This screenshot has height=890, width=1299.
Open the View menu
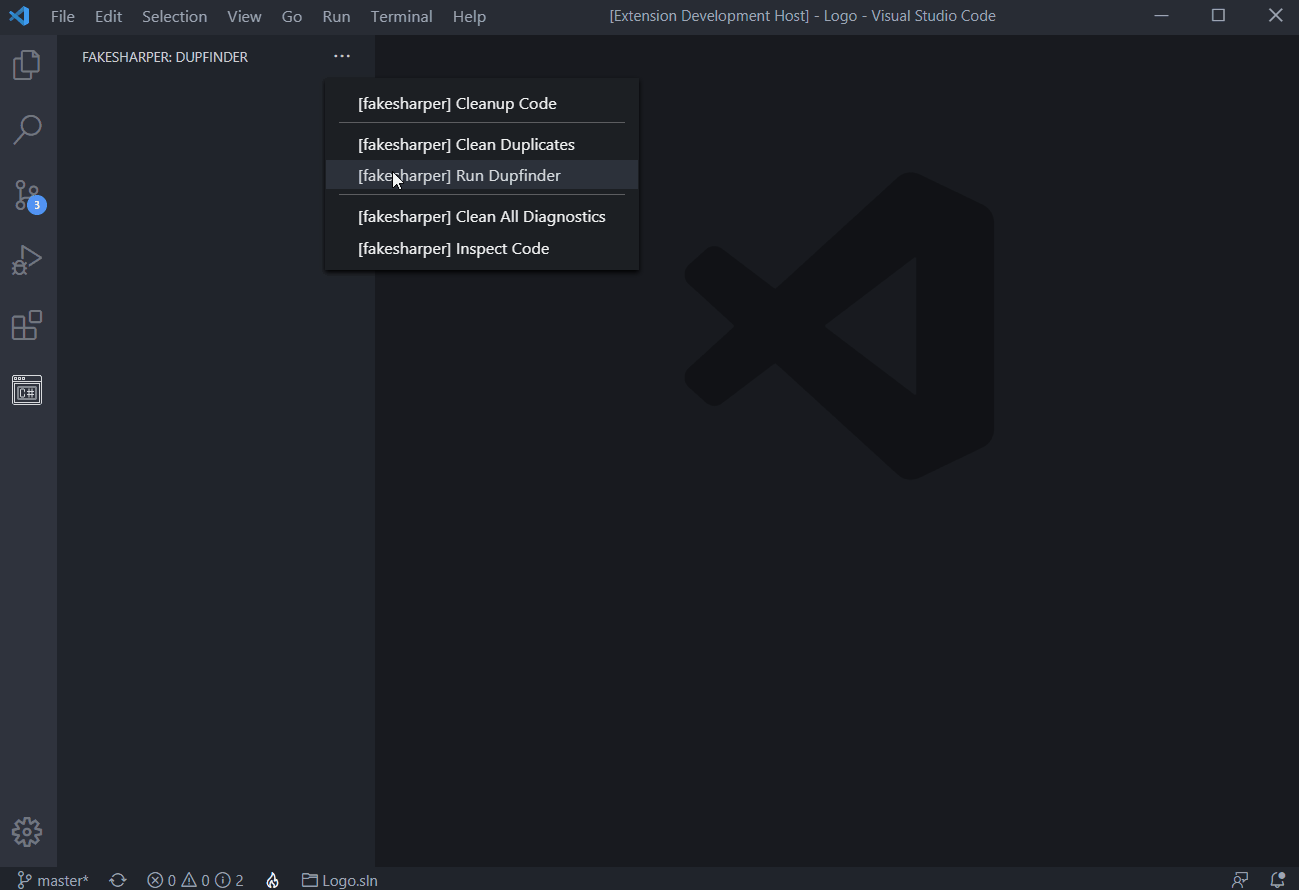[x=244, y=16]
